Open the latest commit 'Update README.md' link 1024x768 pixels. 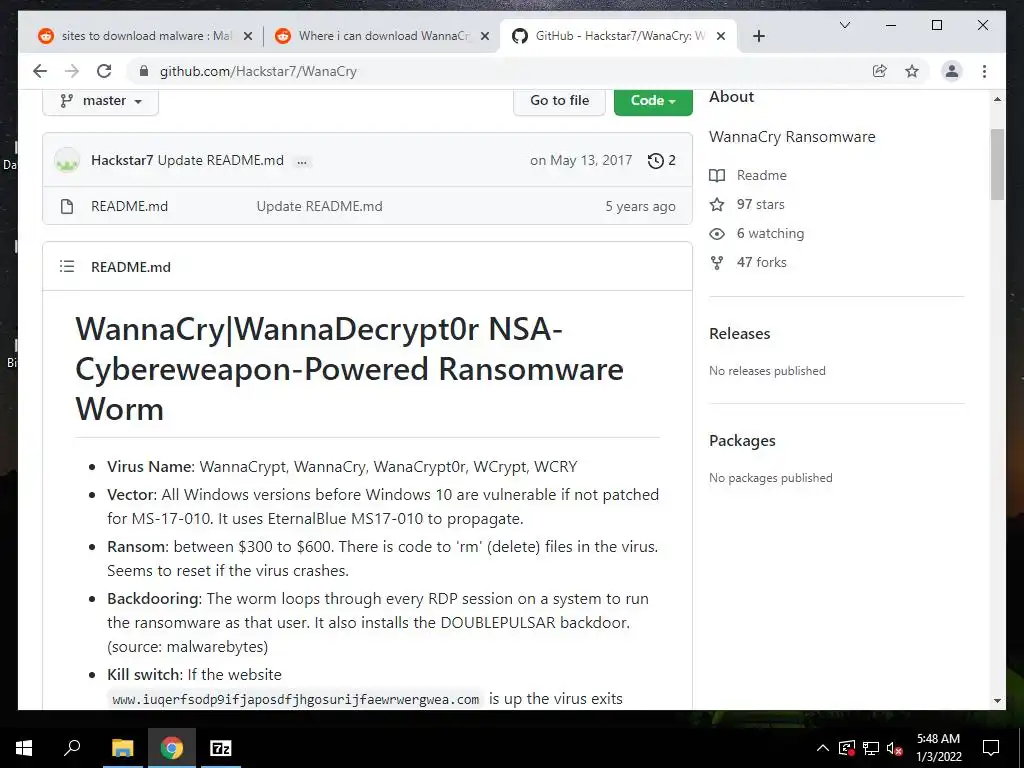pyautogui.click(x=221, y=160)
